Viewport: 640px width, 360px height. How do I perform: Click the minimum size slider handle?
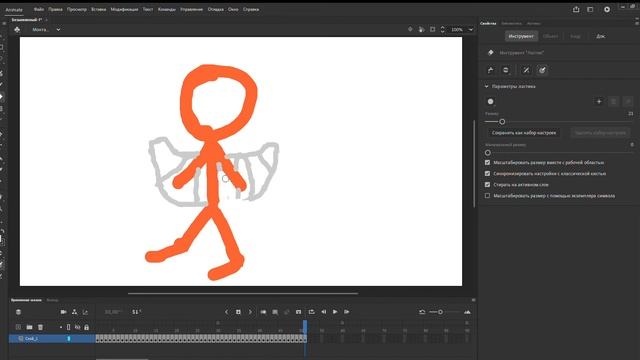[x=488, y=153]
